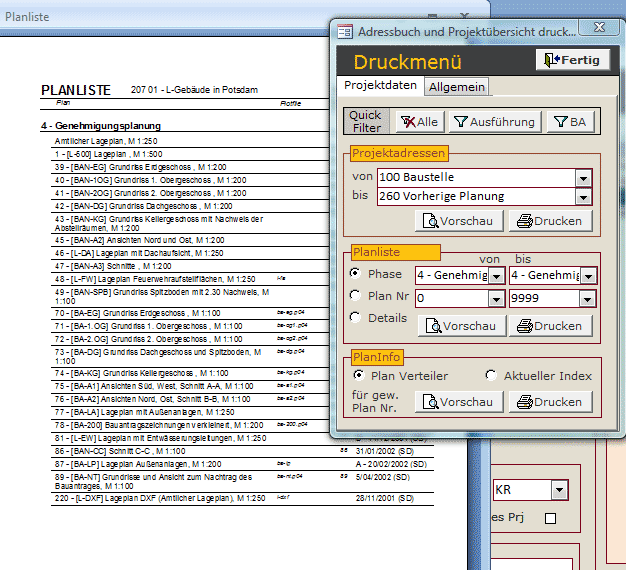Toggle the 'es Prj' checkbox in background form
Image resolution: width=626 pixels, height=570 pixels.
coord(551,519)
